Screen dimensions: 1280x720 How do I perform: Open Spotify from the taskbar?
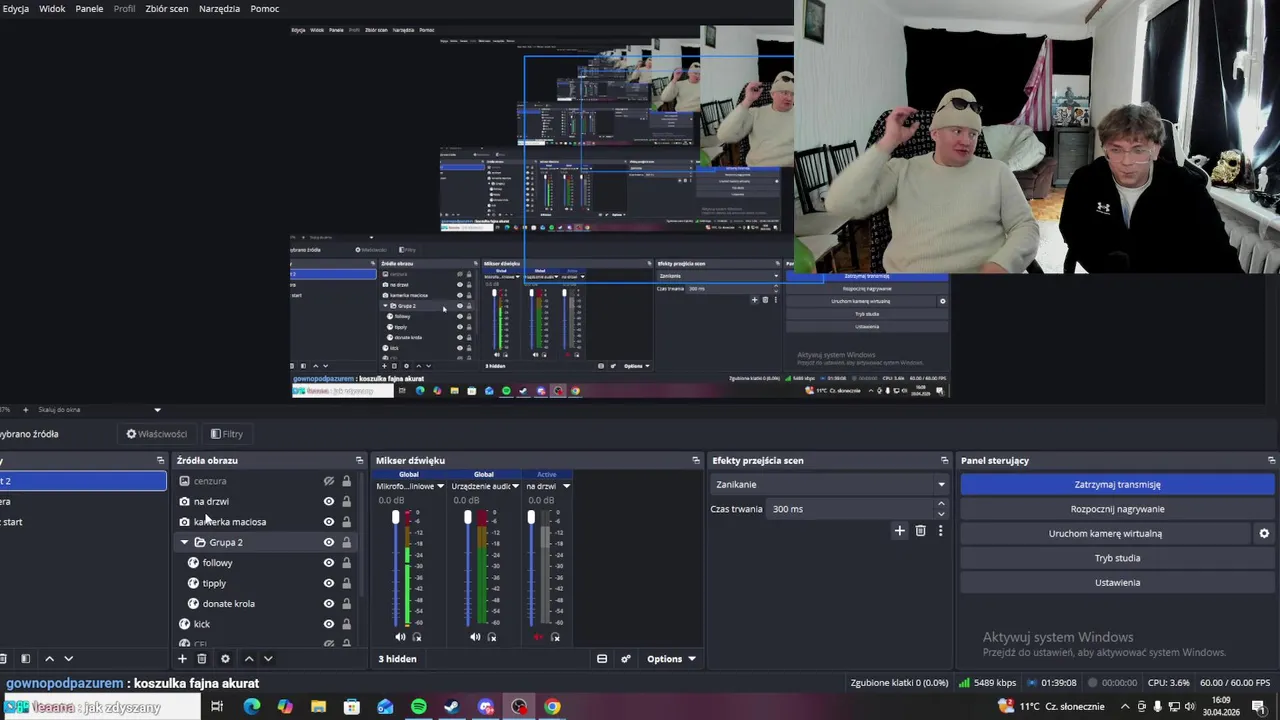418,707
